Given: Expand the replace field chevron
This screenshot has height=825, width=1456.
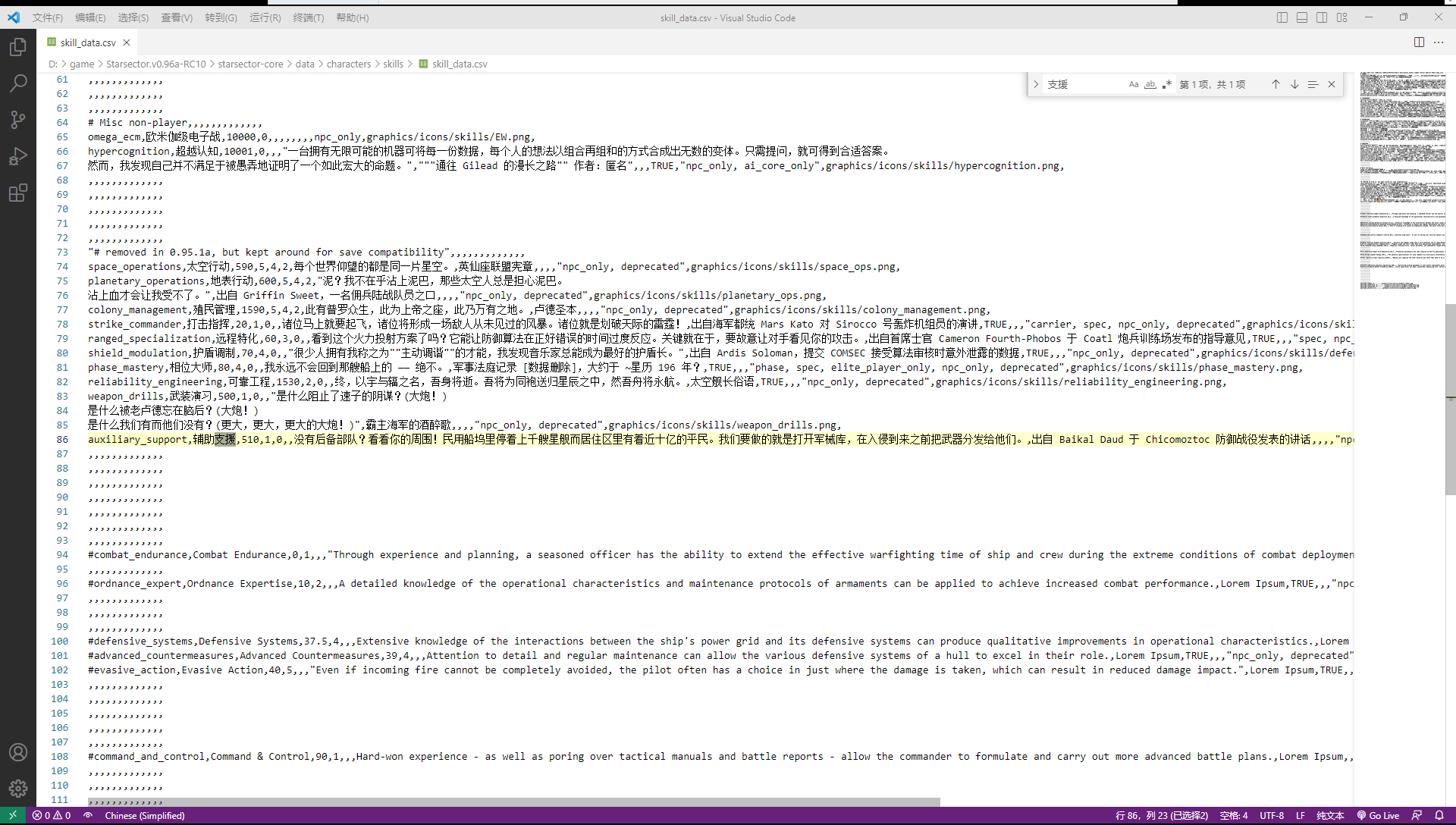Looking at the screenshot, I should tap(1036, 84).
